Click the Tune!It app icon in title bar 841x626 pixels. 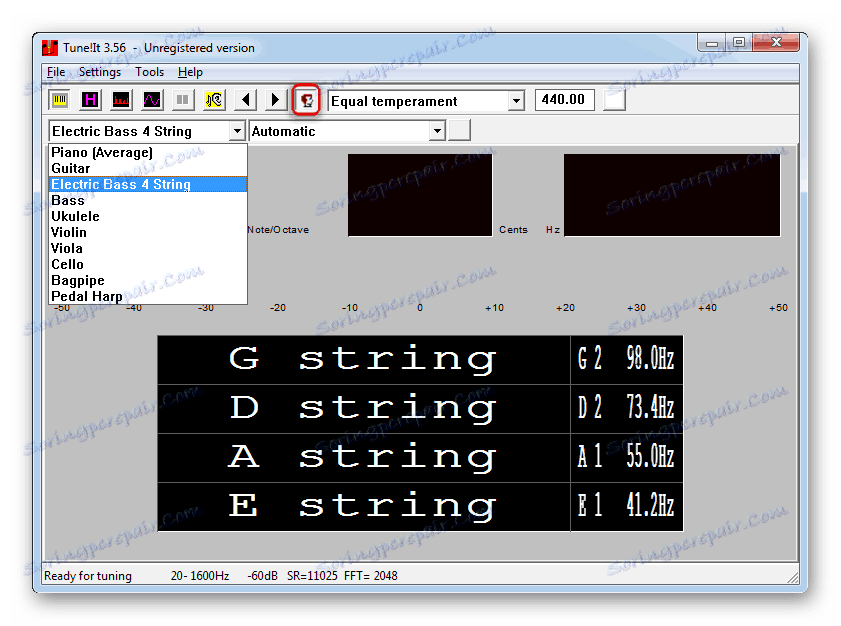click(x=50, y=48)
